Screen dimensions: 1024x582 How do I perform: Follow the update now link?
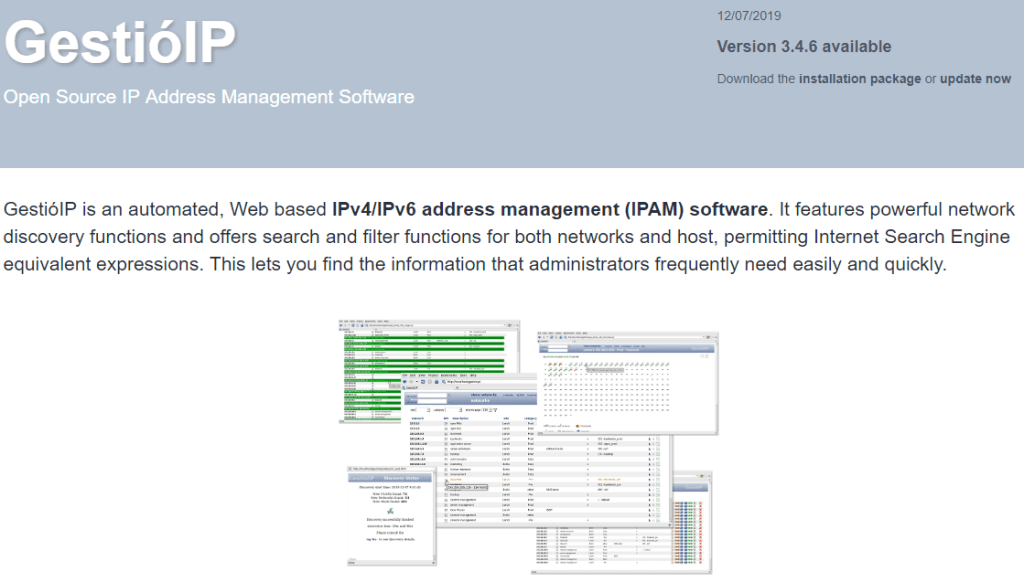[975, 79]
